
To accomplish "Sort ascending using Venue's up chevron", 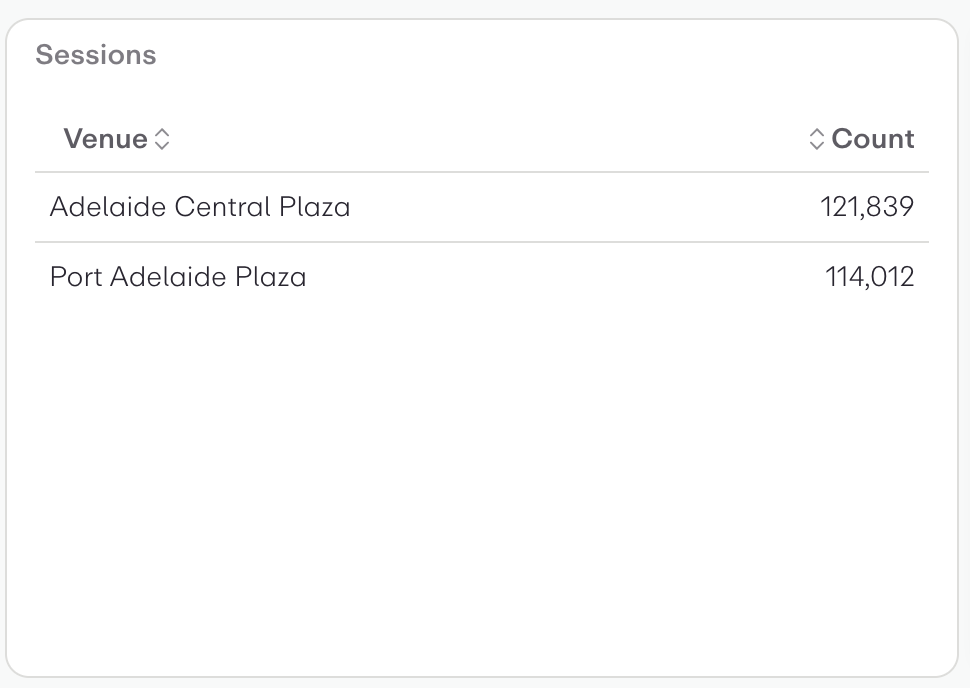I will click(162, 133).
